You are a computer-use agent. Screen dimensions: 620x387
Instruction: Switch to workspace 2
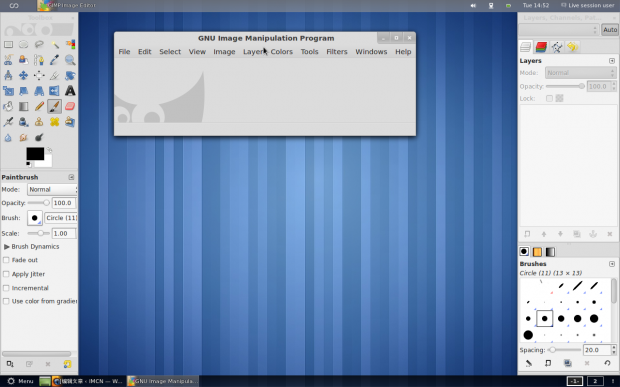coord(595,381)
